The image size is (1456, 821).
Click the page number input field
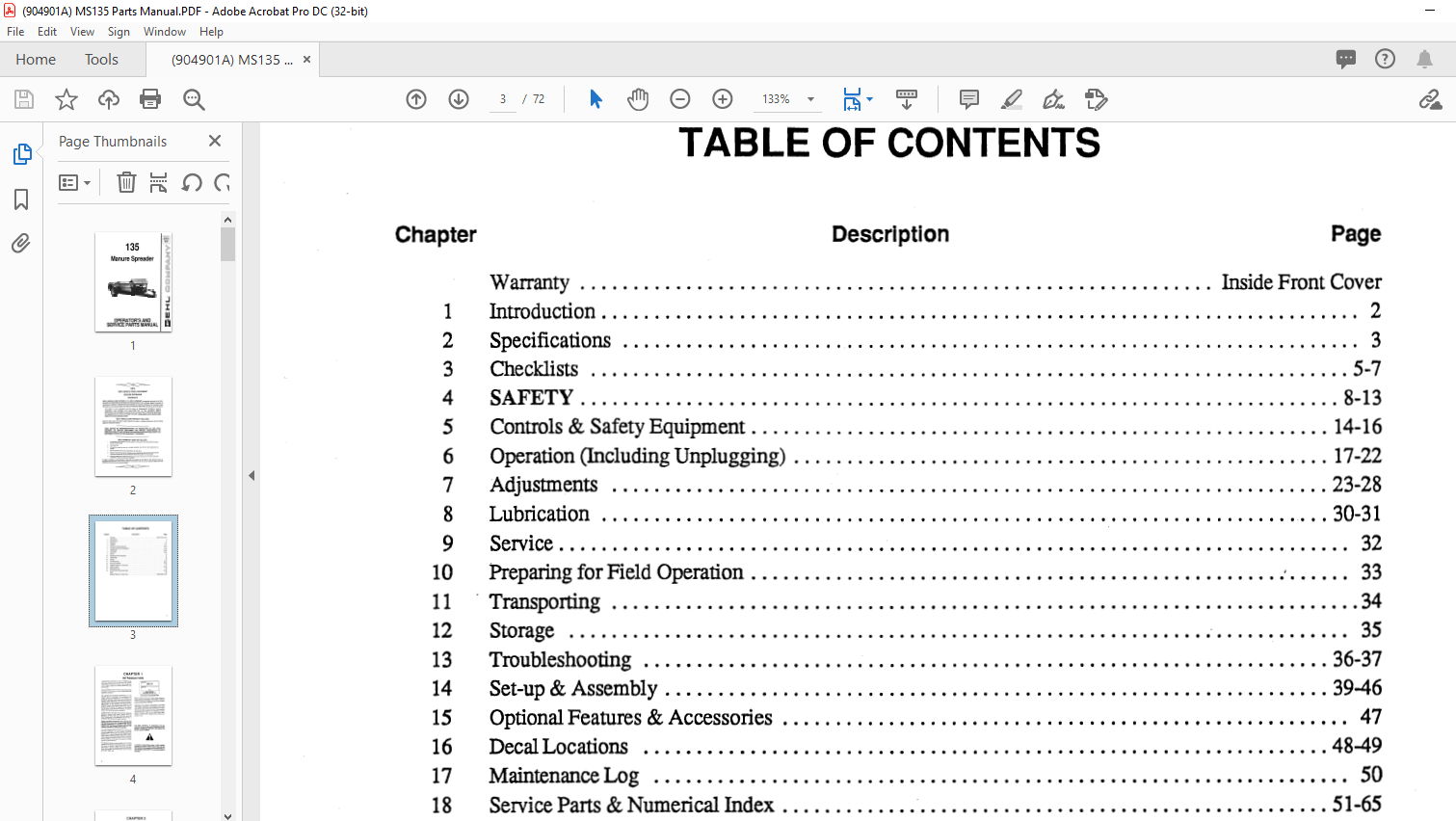502,99
